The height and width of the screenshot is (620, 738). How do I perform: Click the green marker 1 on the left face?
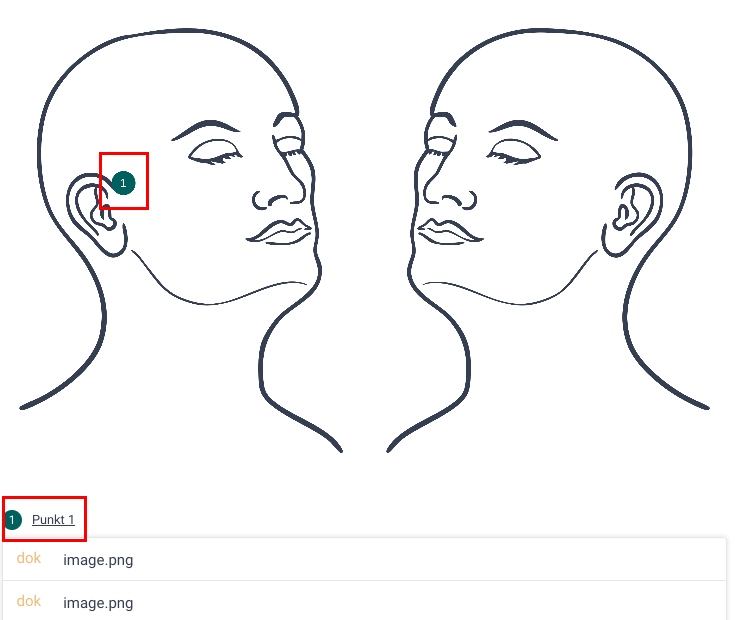[123, 183]
